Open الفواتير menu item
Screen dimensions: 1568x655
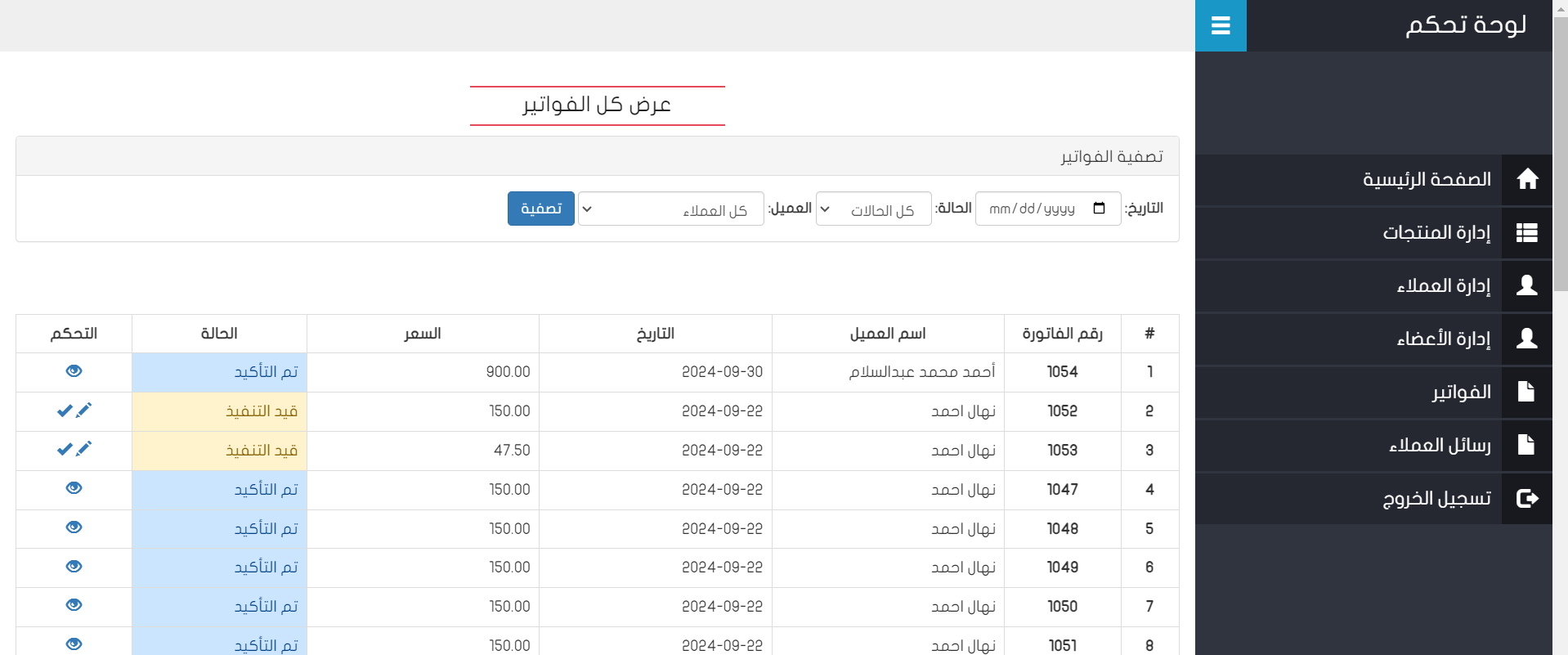tap(1373, 392)
